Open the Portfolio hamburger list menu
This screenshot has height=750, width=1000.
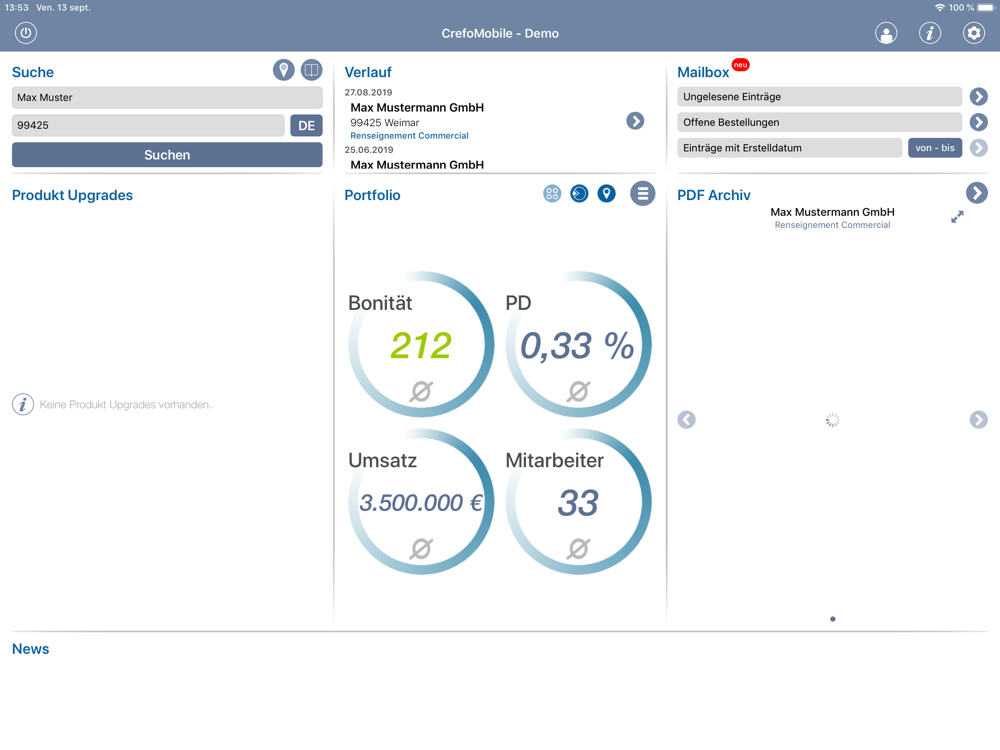[x=643, y=194]
